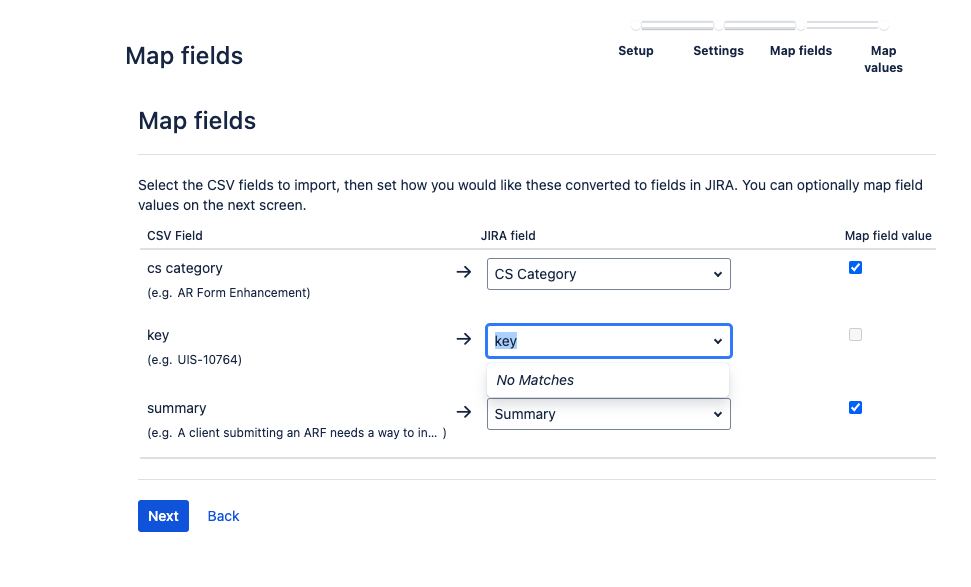Click the arrow icon beside "cs category"
The height and width of the screenshot is (587, 971).
pos(463,273)
